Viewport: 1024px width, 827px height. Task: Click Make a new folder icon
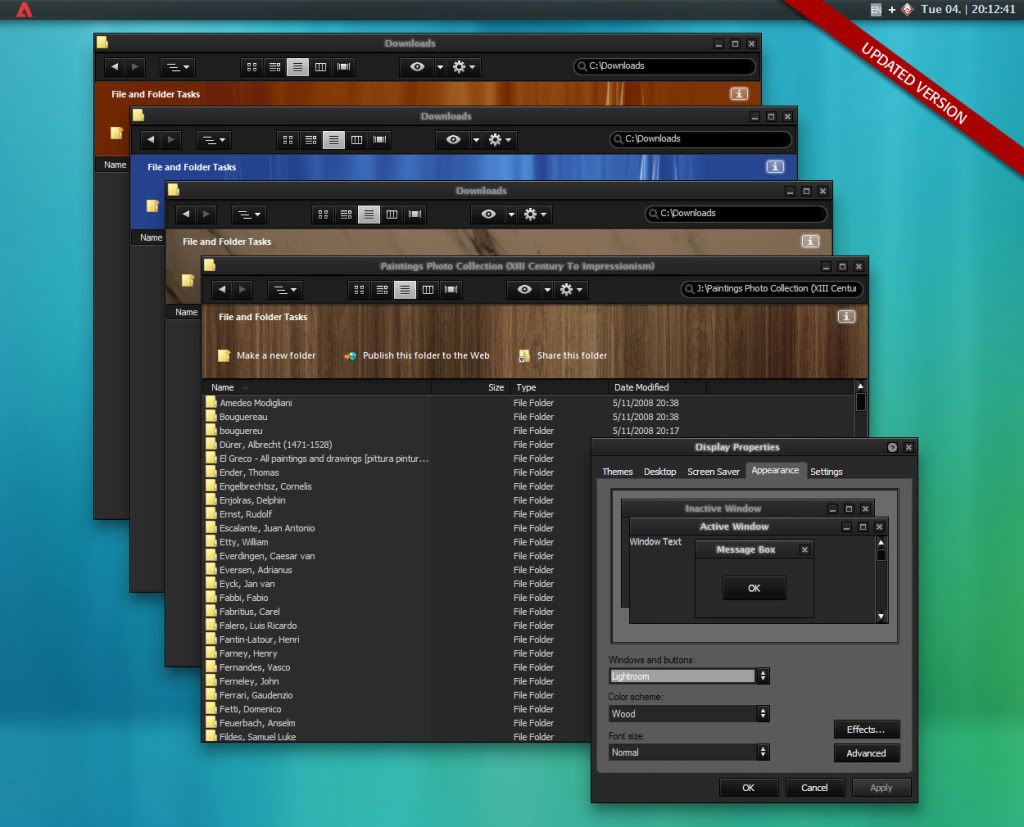(x=224, y=356)
